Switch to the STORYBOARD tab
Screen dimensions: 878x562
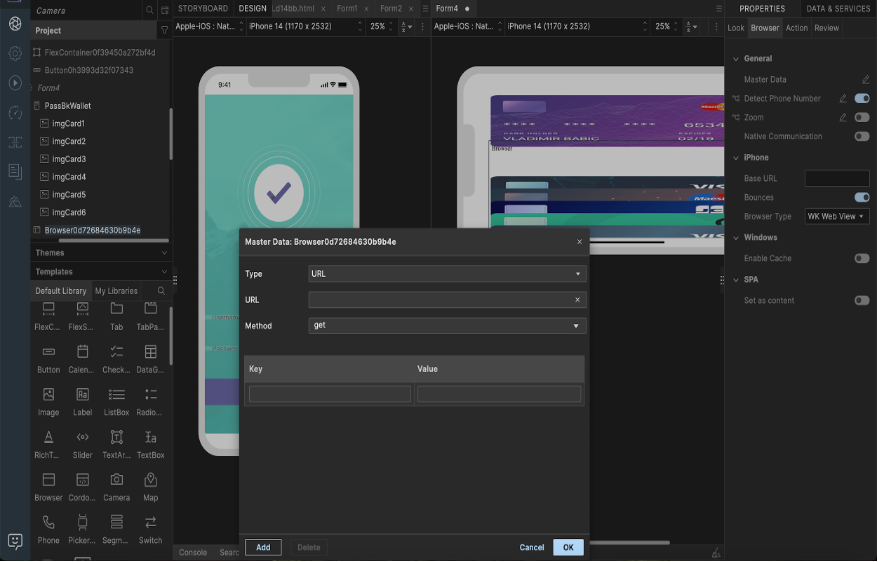203,8
